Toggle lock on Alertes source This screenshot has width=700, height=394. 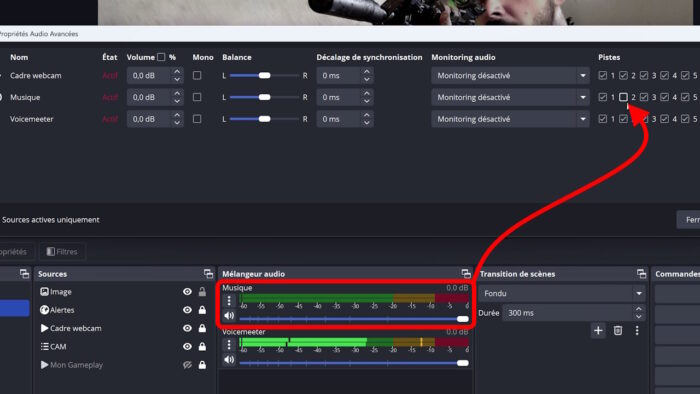202,310
